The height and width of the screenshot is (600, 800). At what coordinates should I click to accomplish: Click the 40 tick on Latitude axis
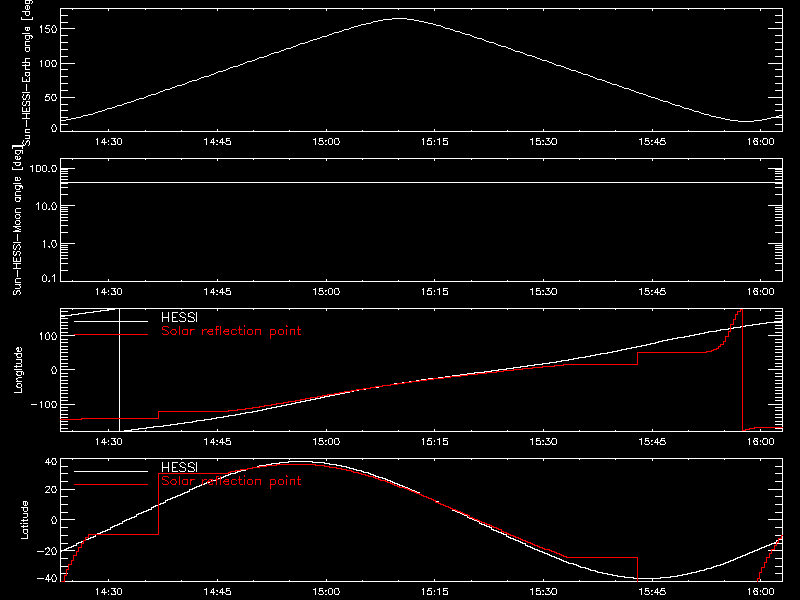point(52,462)
